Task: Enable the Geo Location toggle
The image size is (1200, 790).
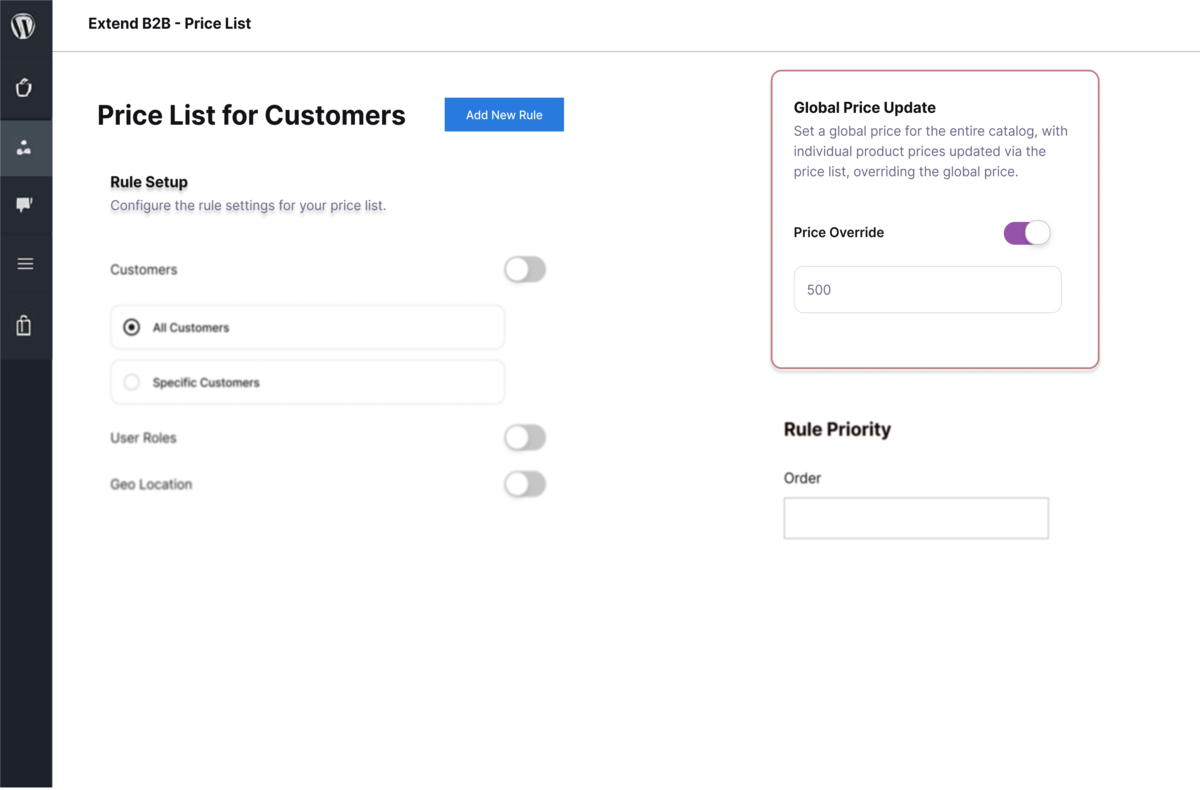Action: [524, 484]
